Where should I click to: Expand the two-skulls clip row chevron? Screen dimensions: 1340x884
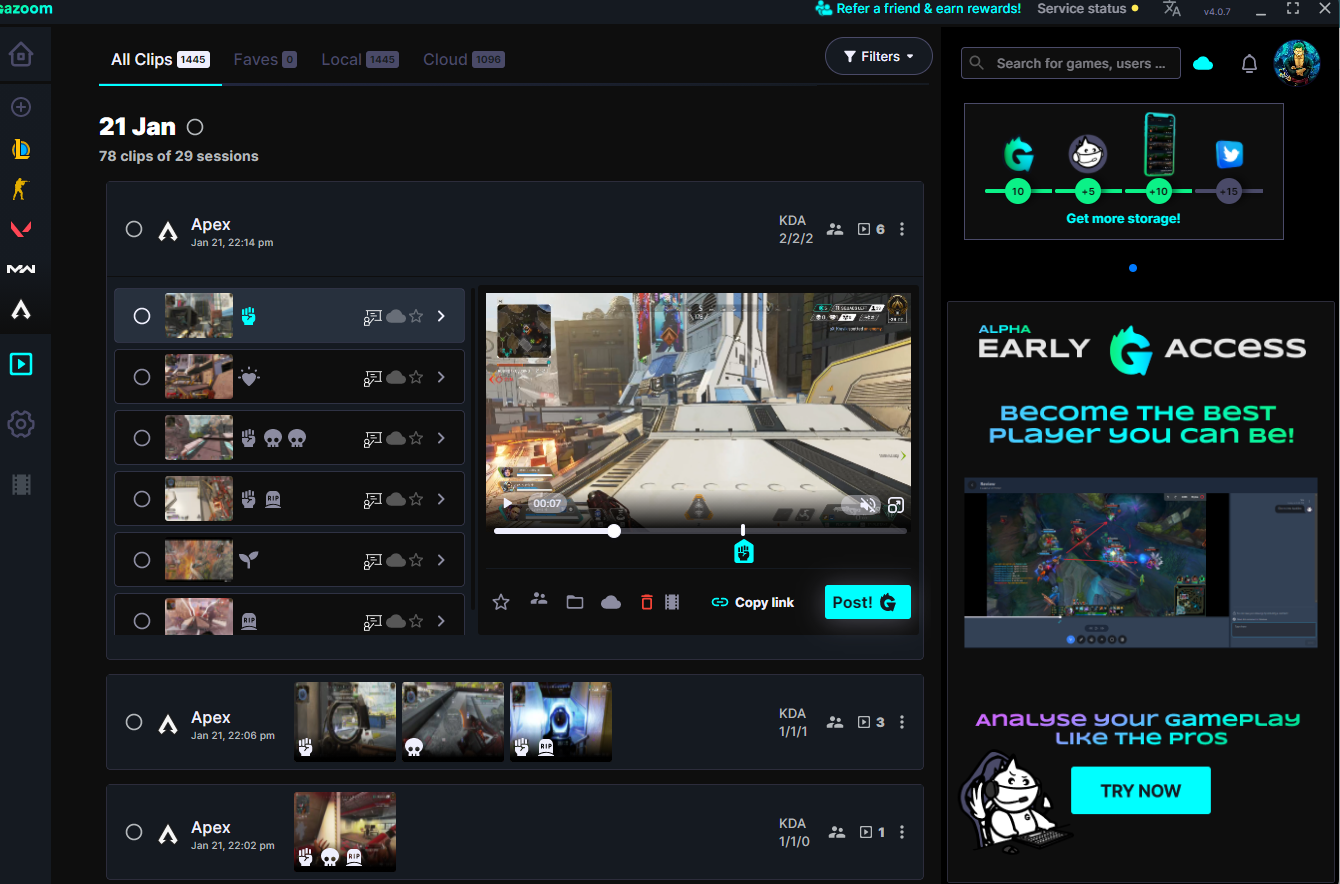(x=441, y=438)
